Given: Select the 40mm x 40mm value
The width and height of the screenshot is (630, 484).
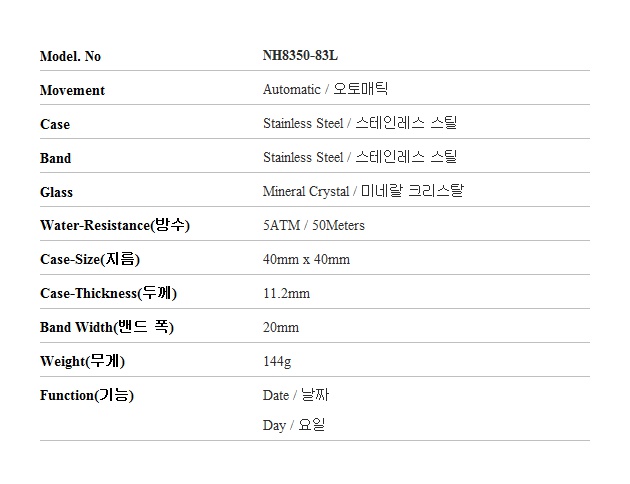Looking at the screenshot, I should (x=306, y=259).
